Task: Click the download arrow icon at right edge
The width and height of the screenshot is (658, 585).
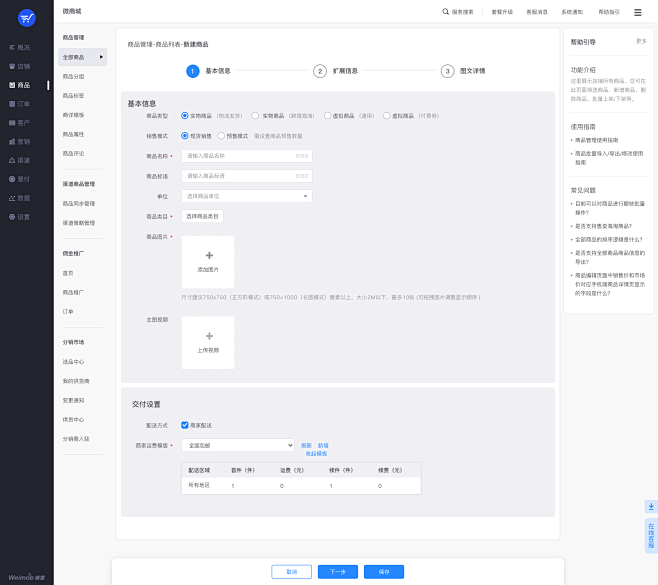Action: [x=650, y=507]
